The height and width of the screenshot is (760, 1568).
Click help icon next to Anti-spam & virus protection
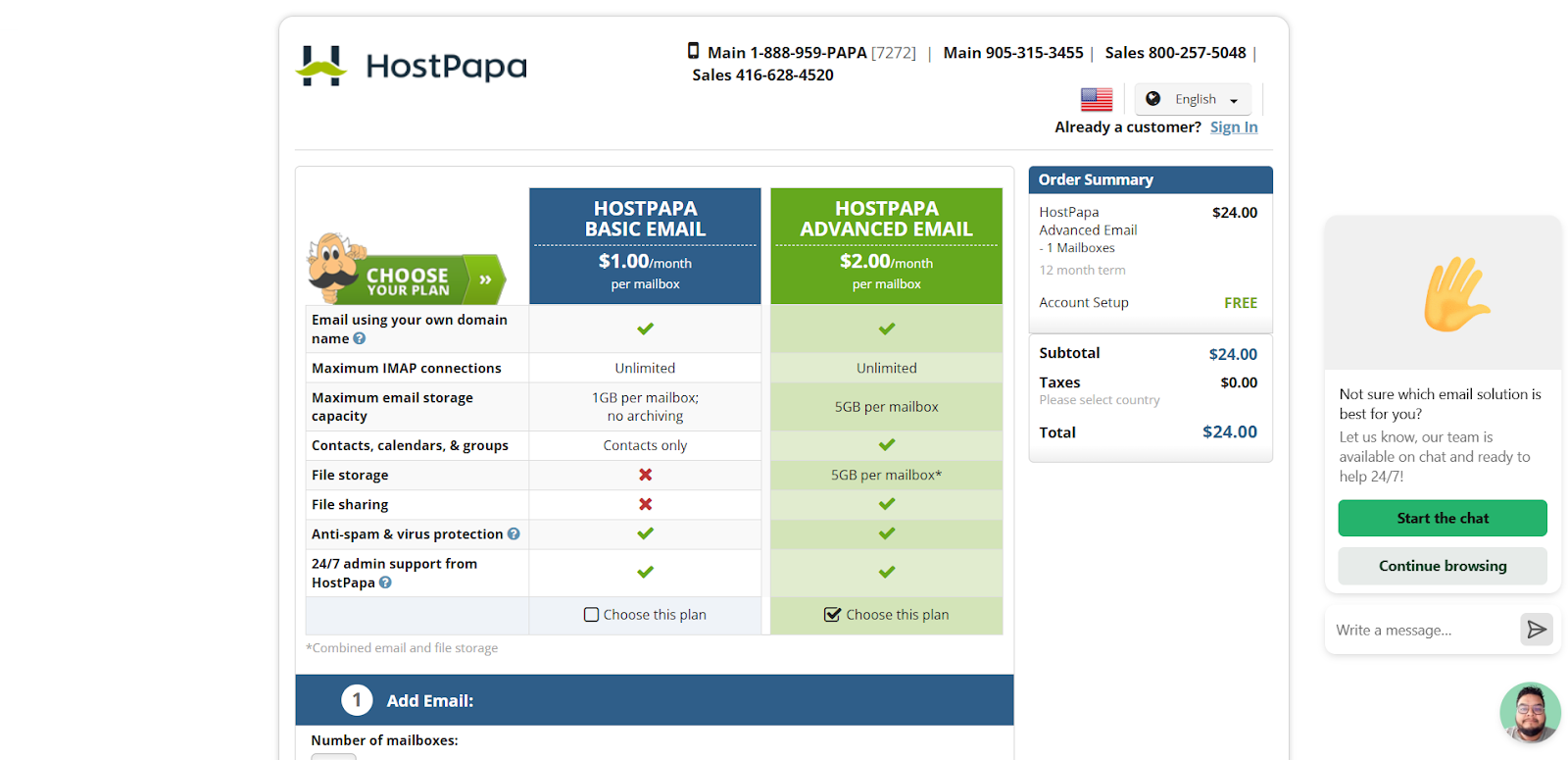(x=514, y=533)
